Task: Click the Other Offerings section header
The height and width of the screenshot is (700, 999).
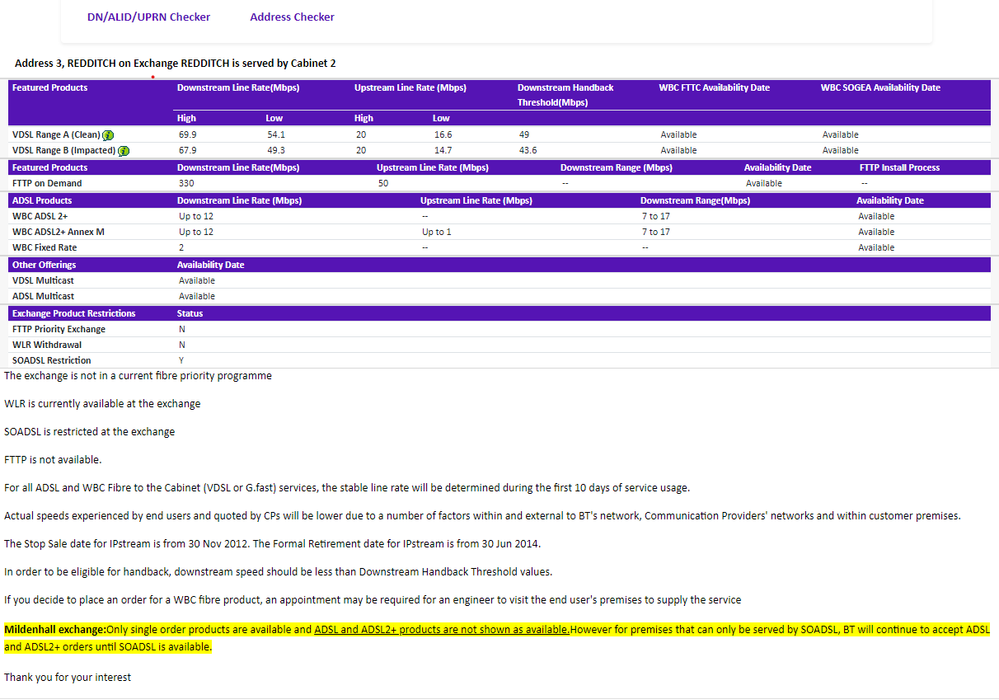Action: [44, 265]
